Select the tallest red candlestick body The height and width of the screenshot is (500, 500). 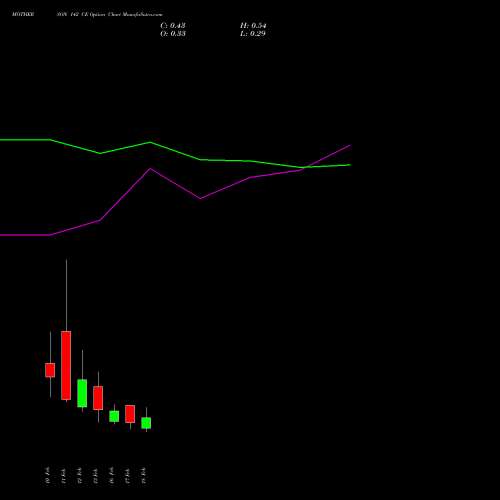point(66,365)
